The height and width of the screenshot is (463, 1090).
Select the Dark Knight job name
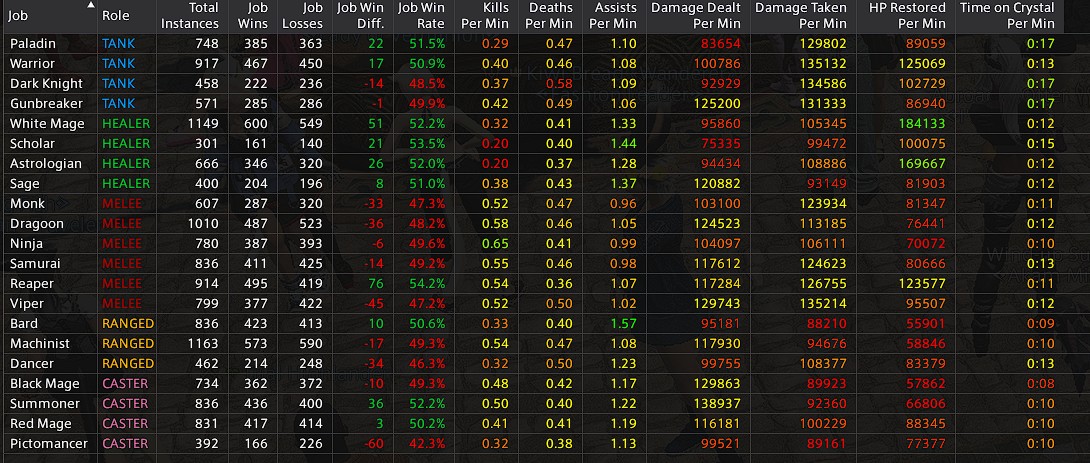click(x=46, y=83)
